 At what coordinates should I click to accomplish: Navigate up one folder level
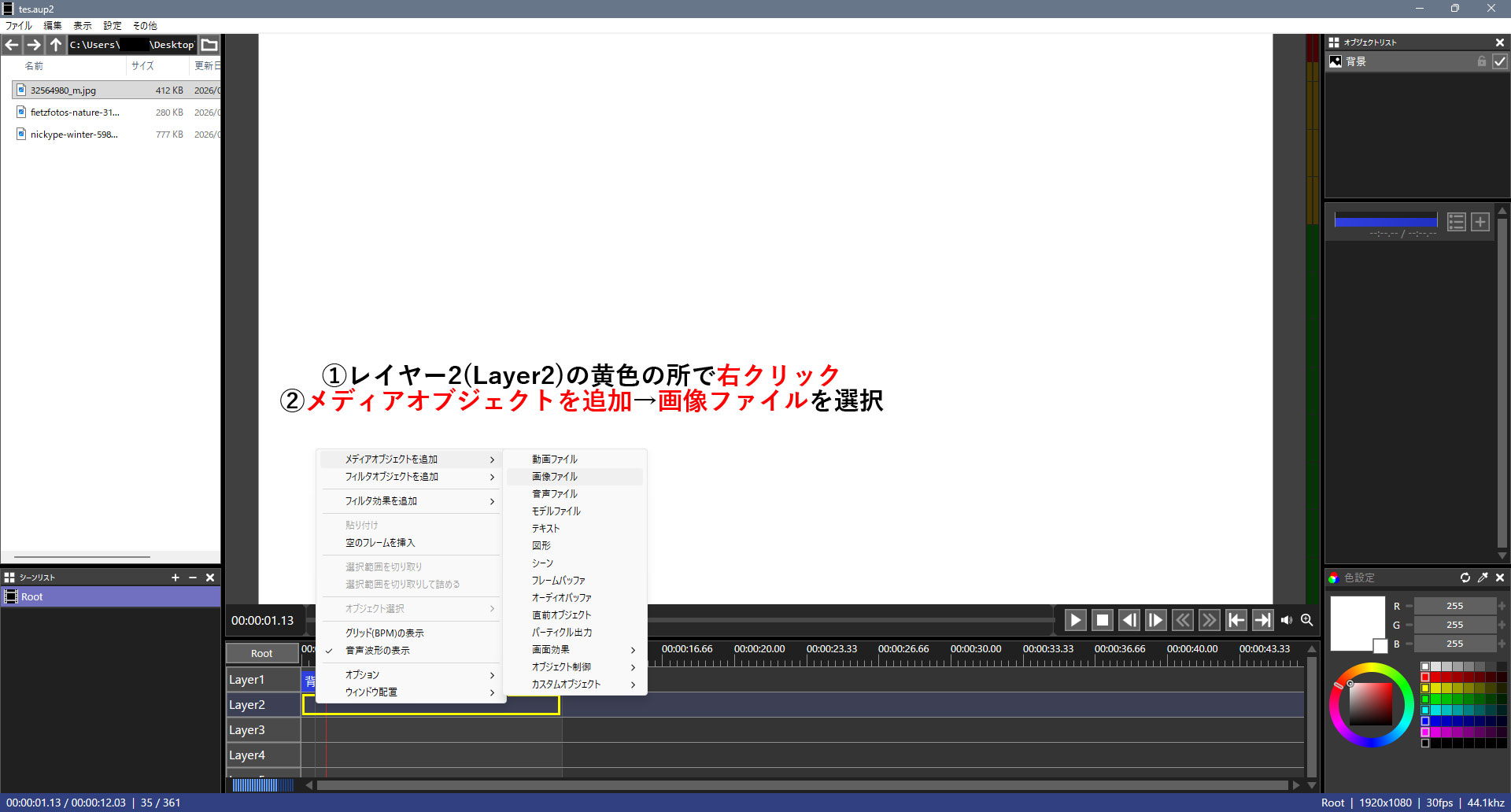coord(55,45)
